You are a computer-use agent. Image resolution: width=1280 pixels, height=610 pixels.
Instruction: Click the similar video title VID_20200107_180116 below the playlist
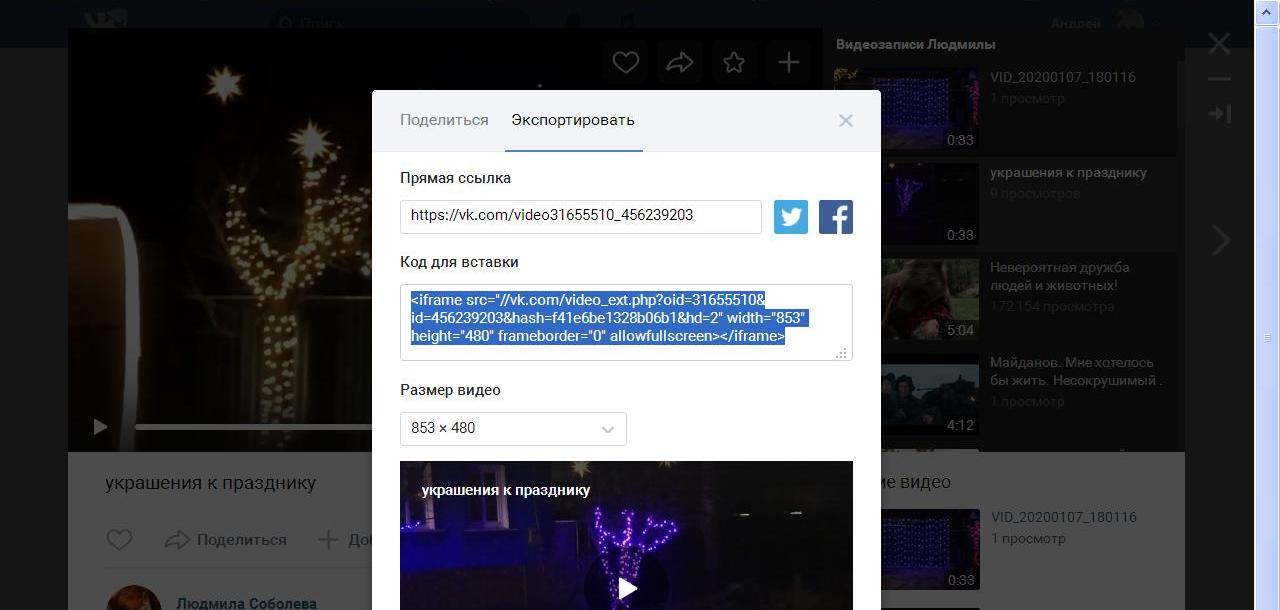[x=1064, y=517]
